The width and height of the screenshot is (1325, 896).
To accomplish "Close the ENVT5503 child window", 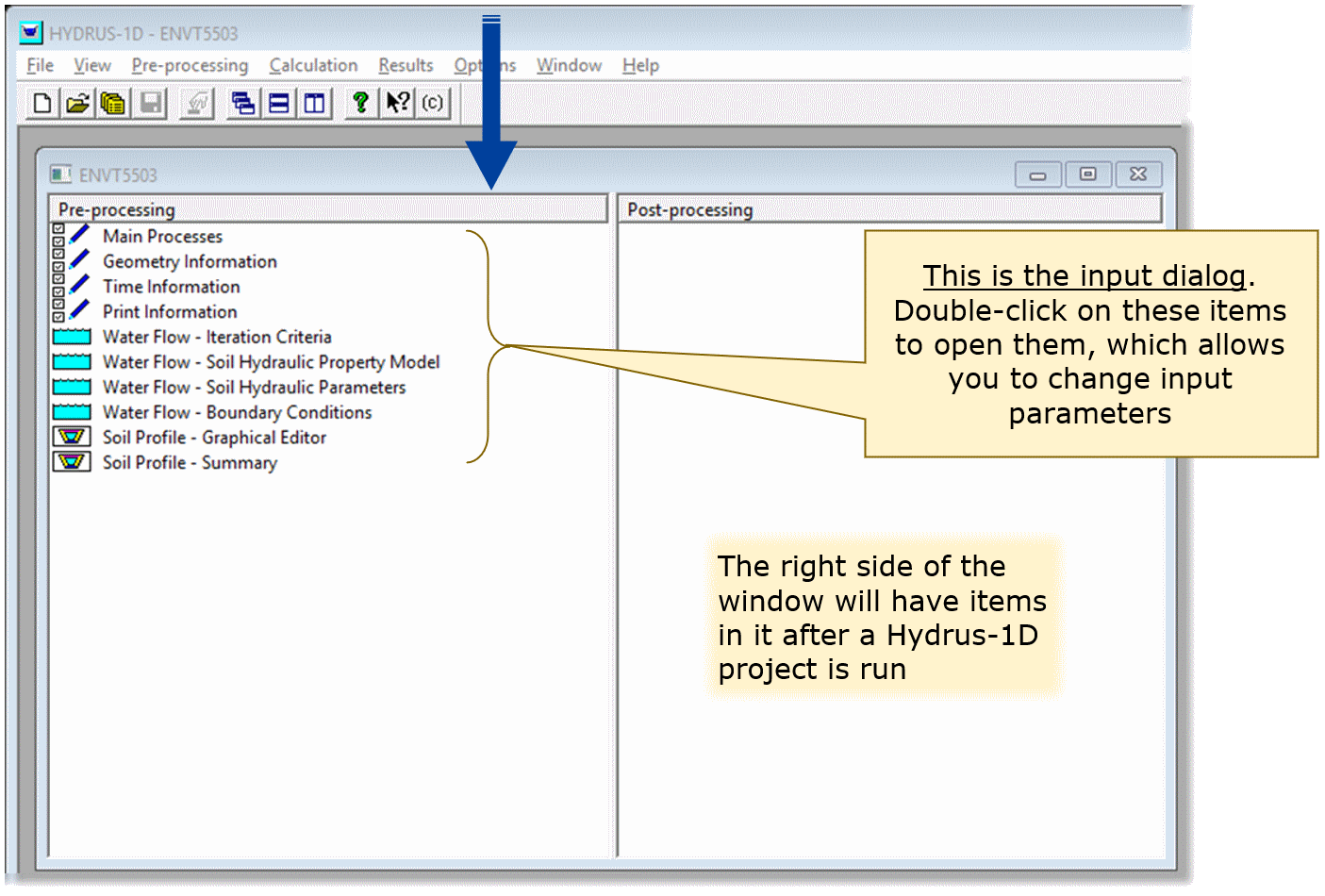I will (x=1138, y=174).
